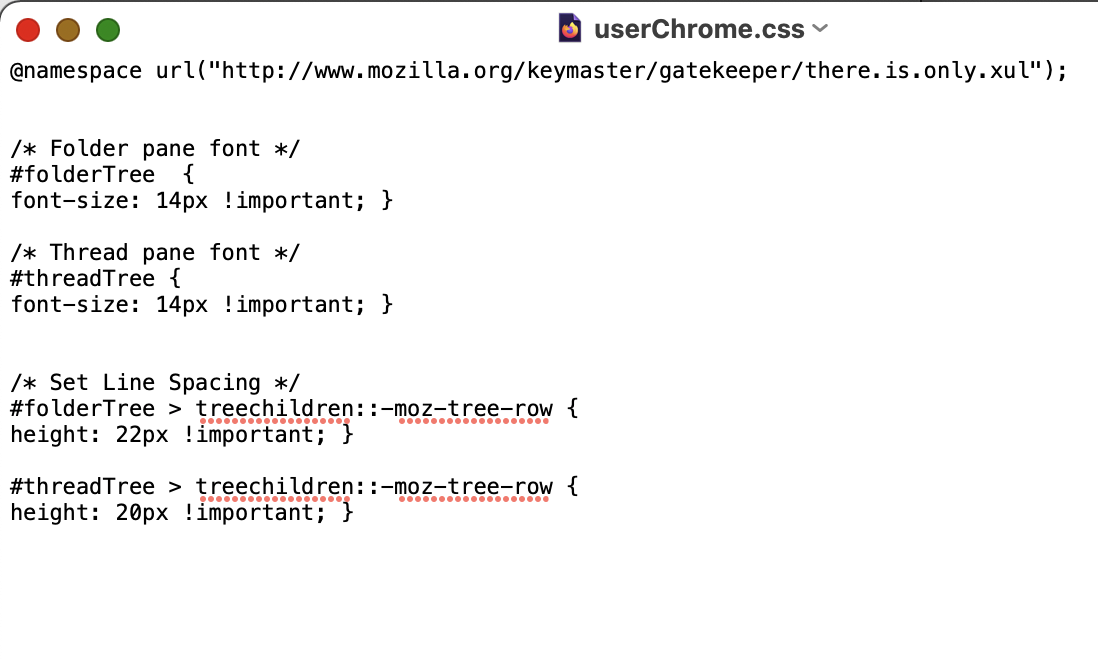
Task: Click the userChrome.css document proxy icon
Action: pyautogui.click(x=569, y=29)
